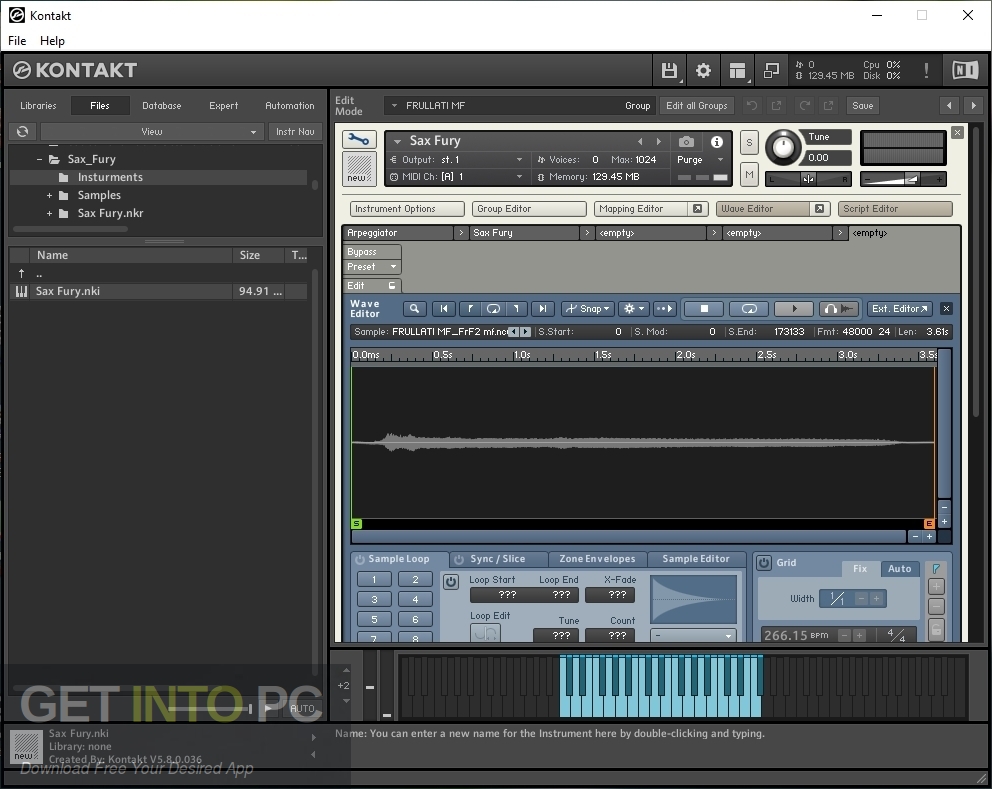The width and height of the screenshot is (992, 789).
Task: Select loop slot 4
Action: [x=415, y=599]
